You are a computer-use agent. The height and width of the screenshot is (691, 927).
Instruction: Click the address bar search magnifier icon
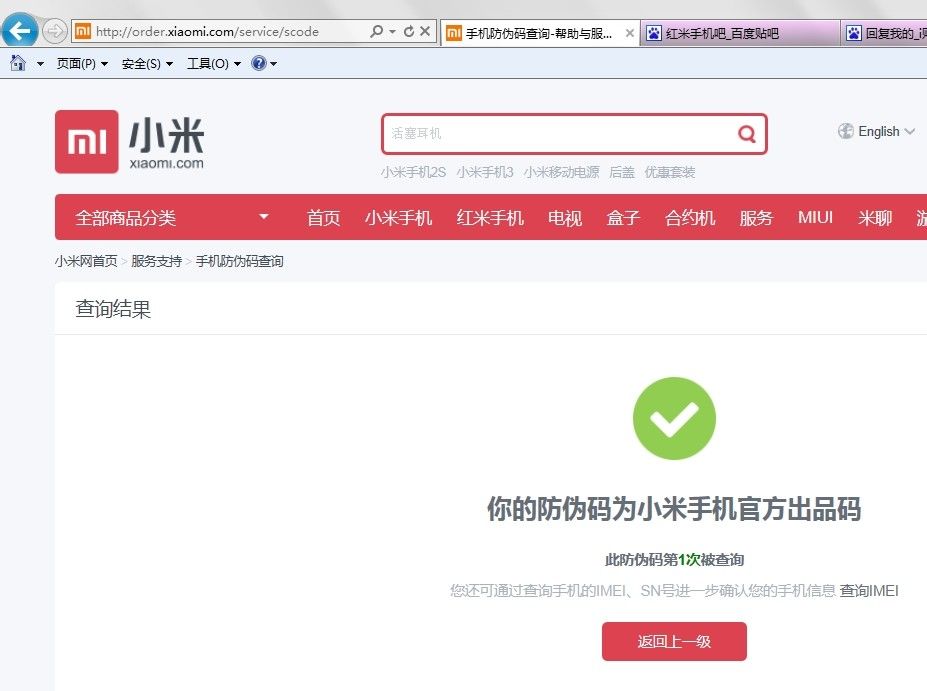point(376,31)
